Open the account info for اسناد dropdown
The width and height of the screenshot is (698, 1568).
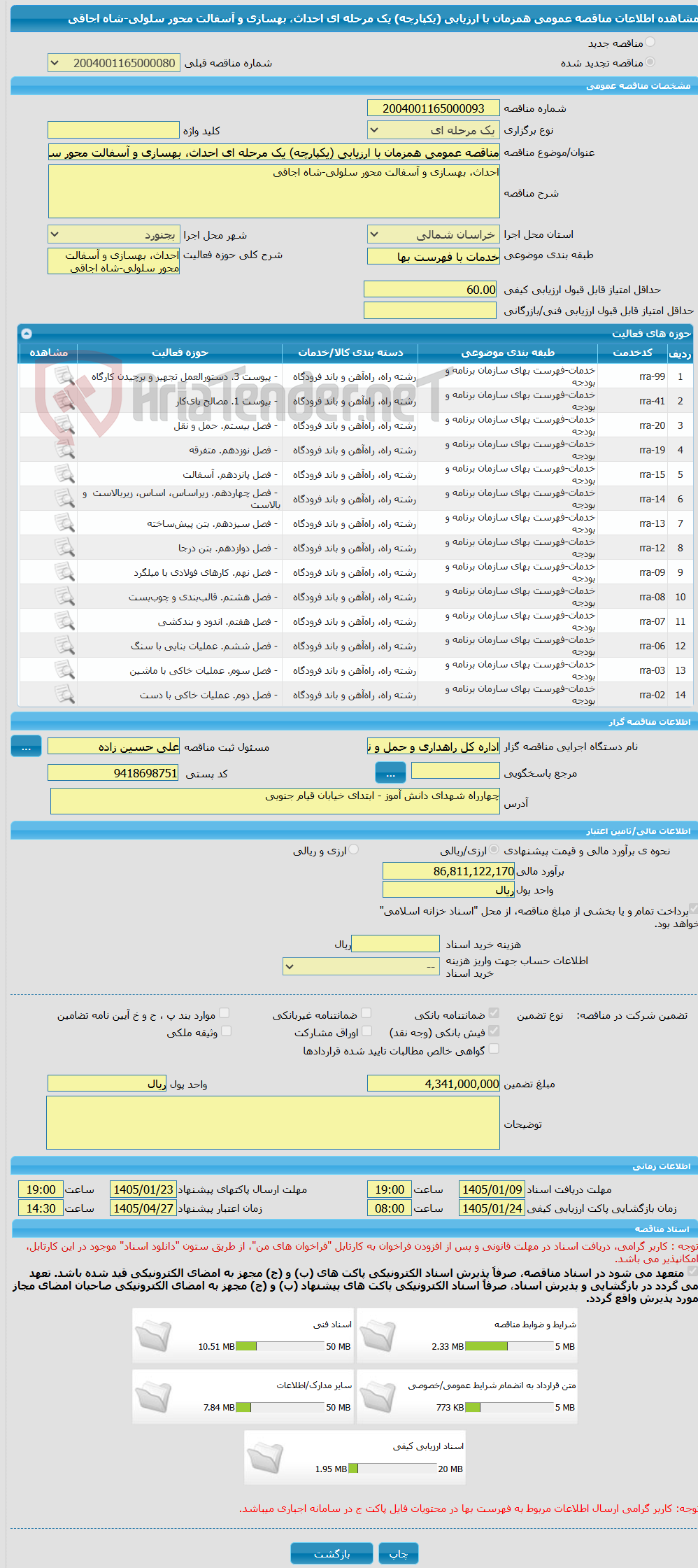coord(361,966)
